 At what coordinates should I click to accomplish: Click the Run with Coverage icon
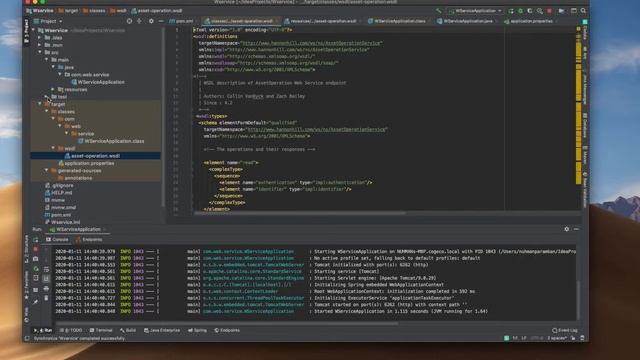530,11
